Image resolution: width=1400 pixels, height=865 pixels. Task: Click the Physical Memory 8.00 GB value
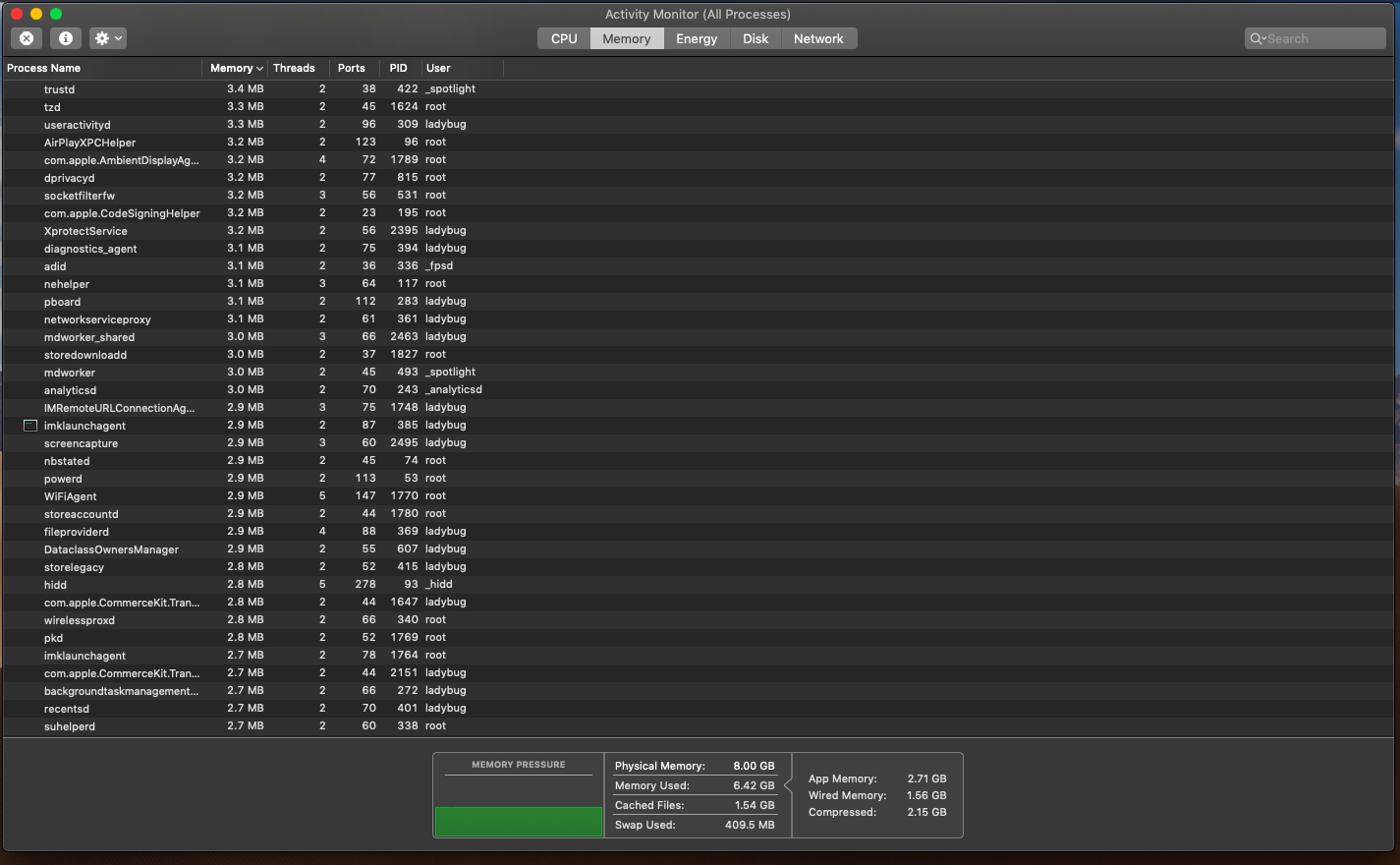click(x=754, y=766)
